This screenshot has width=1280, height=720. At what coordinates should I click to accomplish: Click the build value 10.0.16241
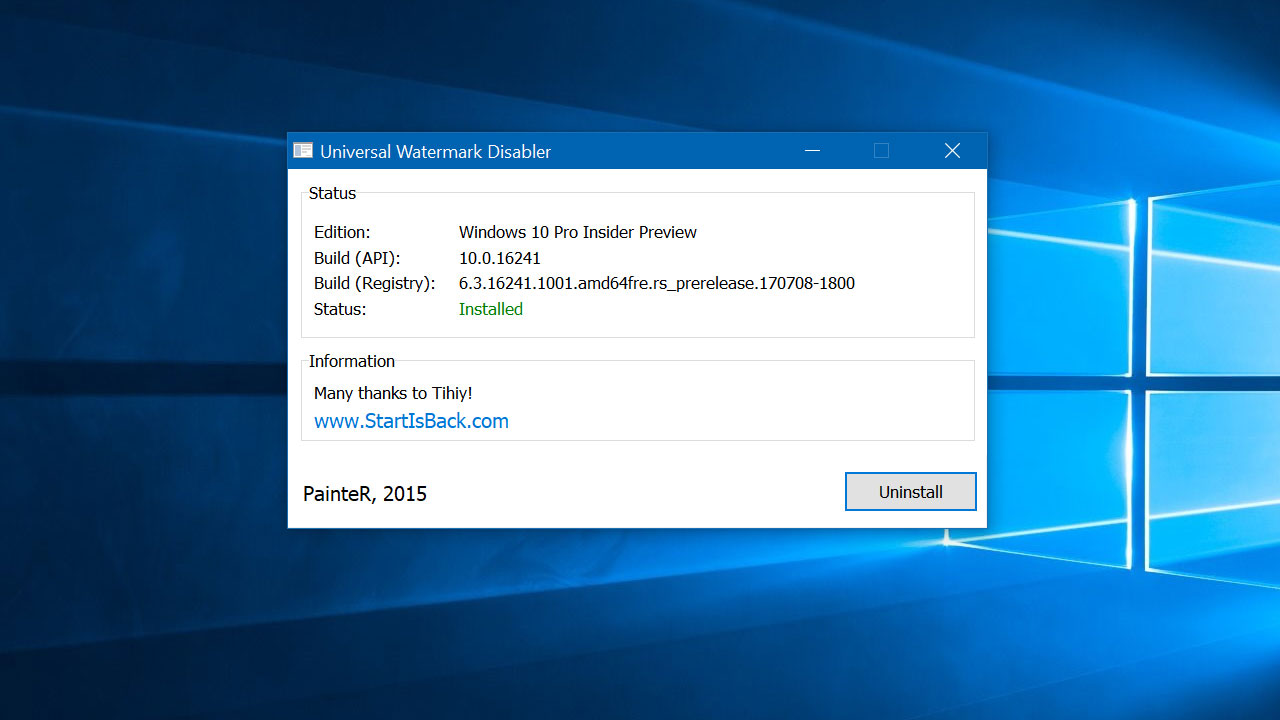point(500,258)
